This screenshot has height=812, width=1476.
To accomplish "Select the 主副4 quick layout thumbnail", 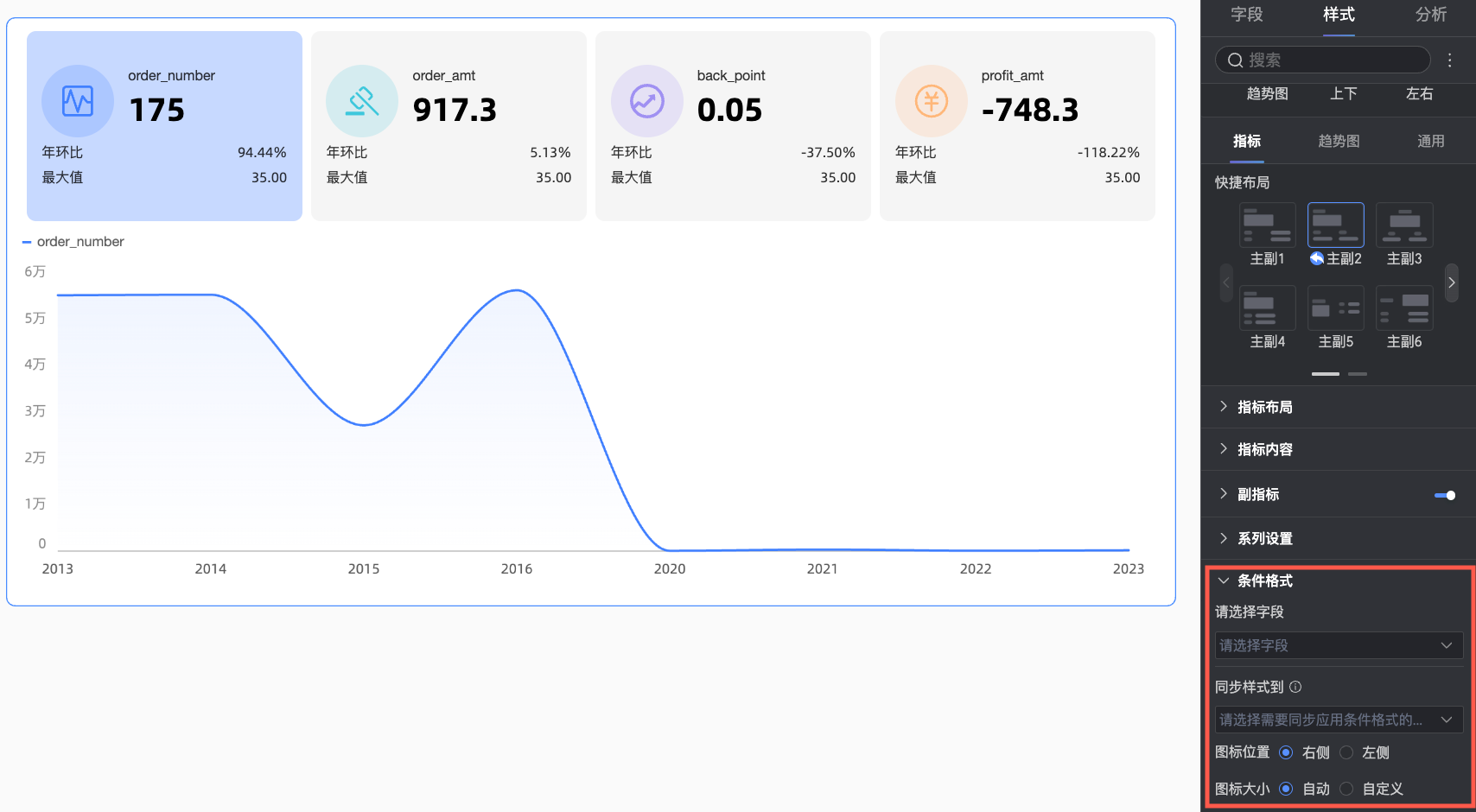I will [x=1267, y=308].
